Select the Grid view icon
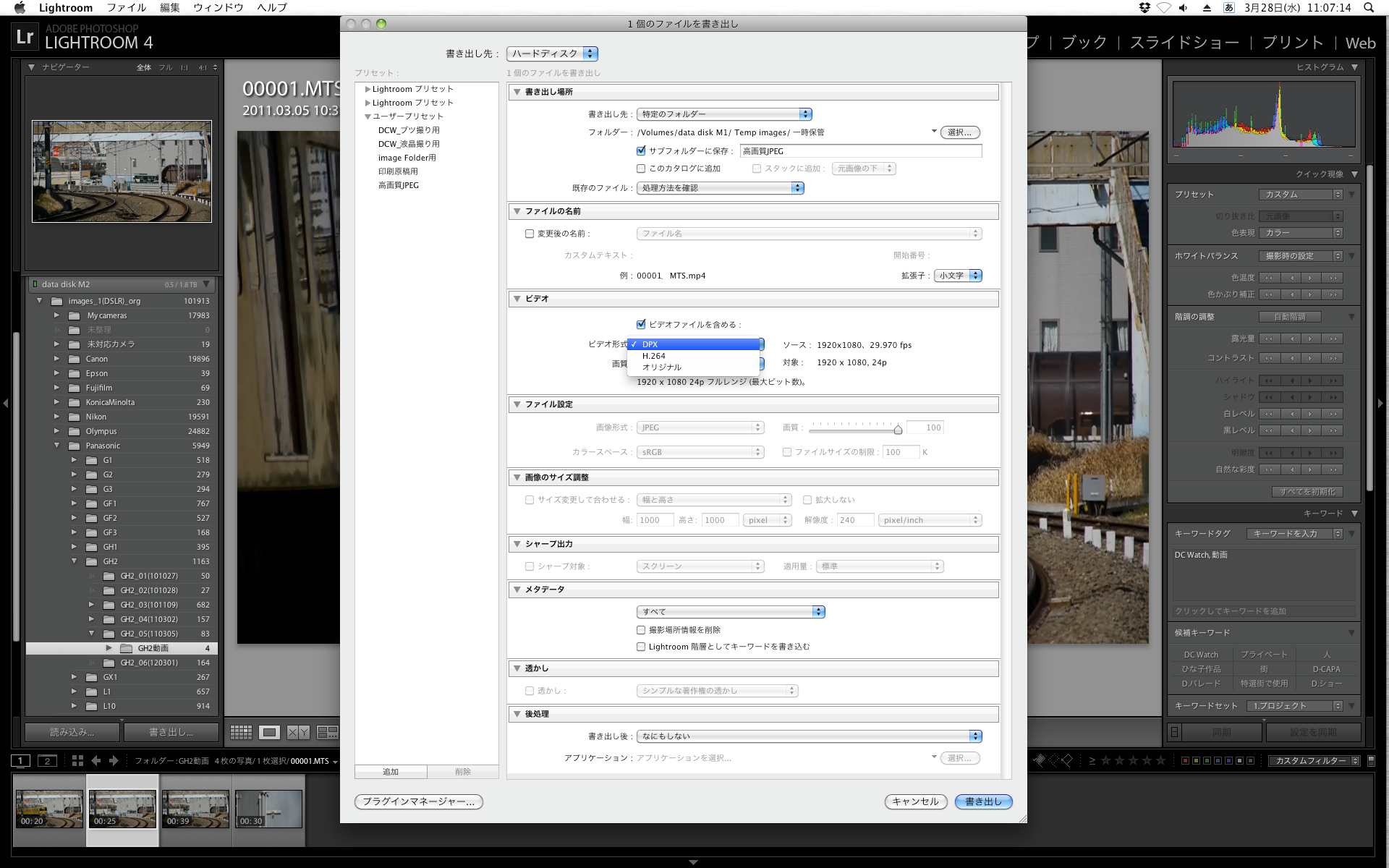Screen dimensions: 1389x868 pos(242,732)
